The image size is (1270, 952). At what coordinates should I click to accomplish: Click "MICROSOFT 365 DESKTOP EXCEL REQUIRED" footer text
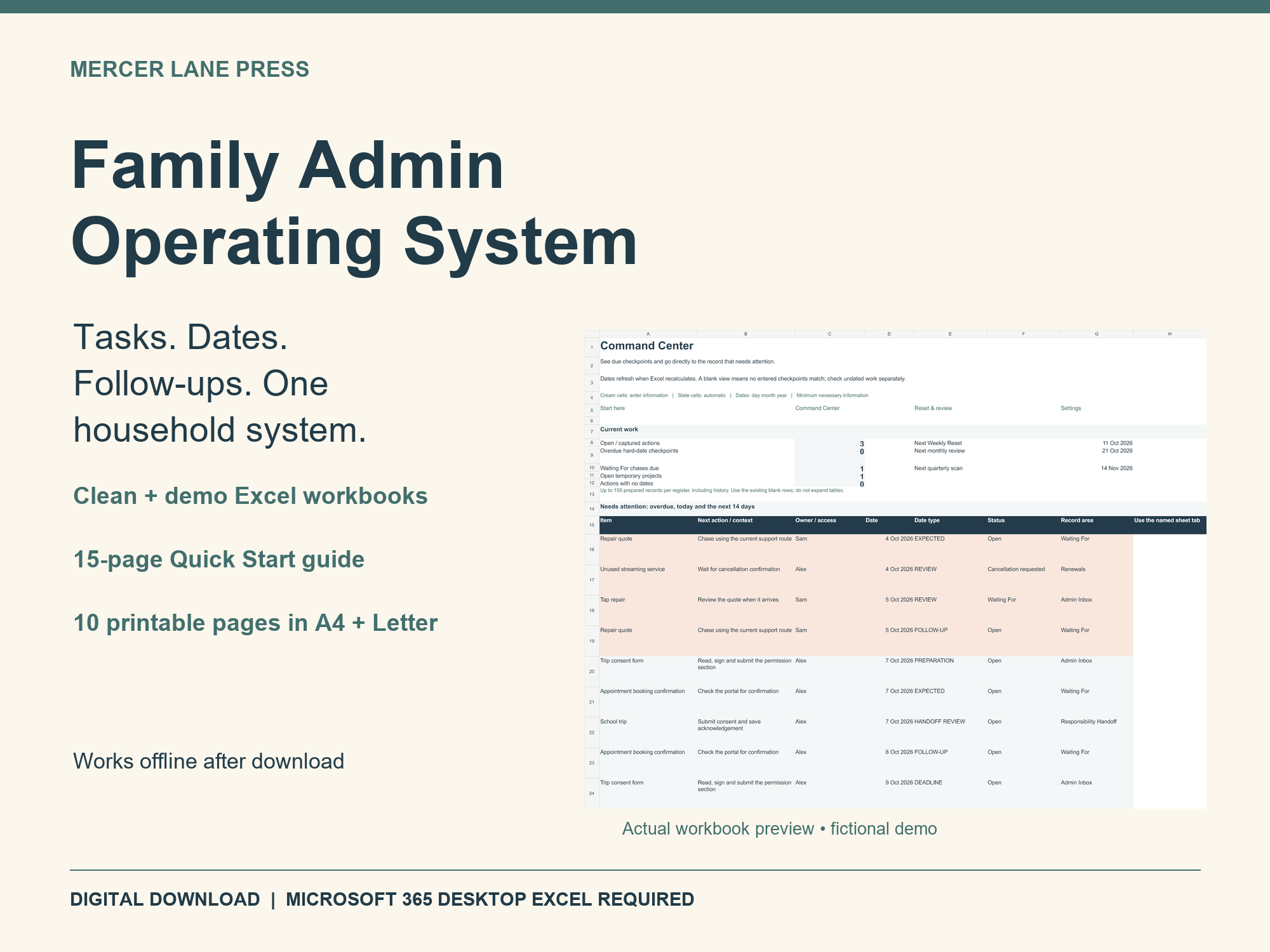[490, 899]
